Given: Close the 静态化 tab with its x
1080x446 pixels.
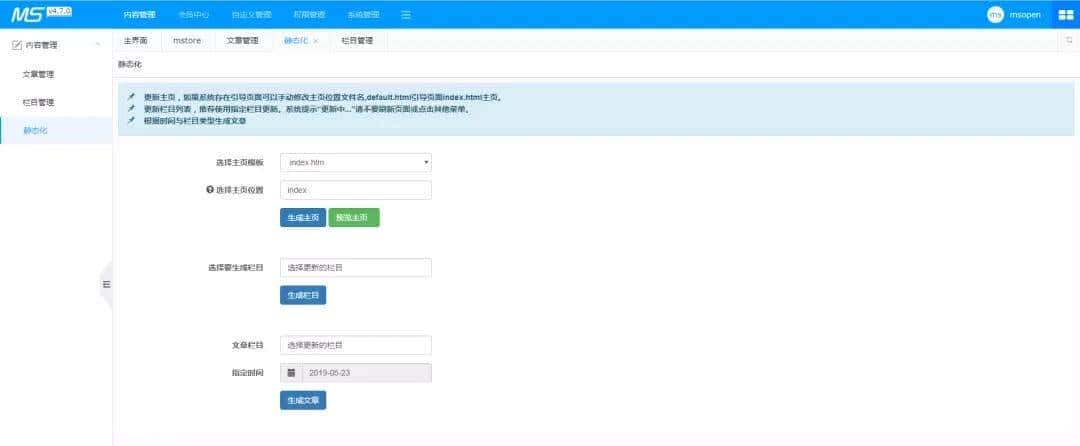Looking at the screenshot, I should click(315, 41).
